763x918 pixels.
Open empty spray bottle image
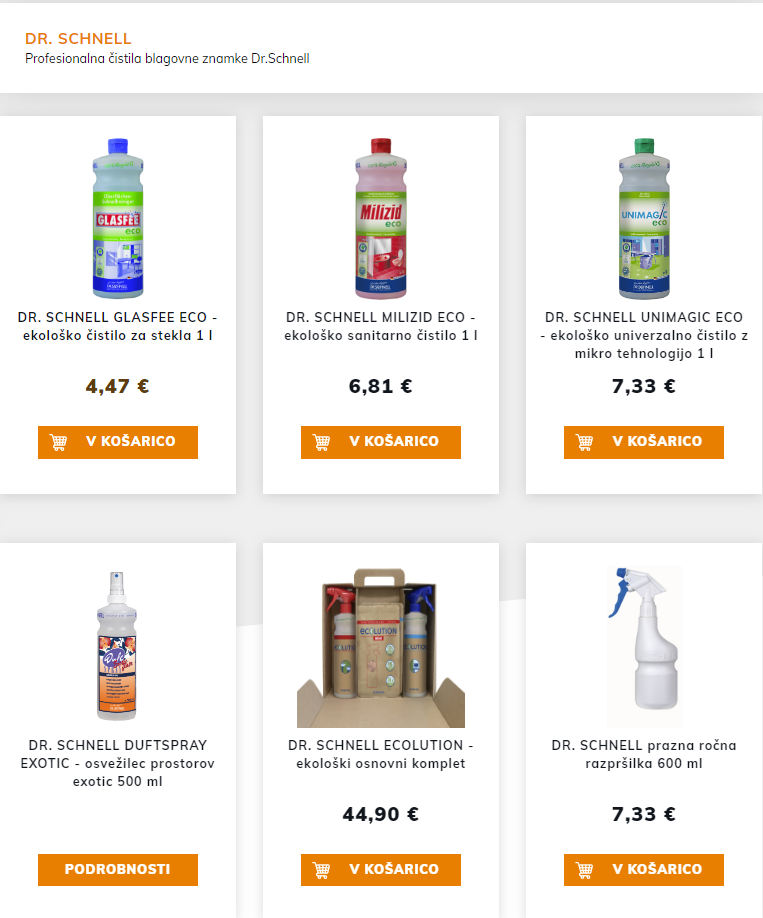point(643,645)
